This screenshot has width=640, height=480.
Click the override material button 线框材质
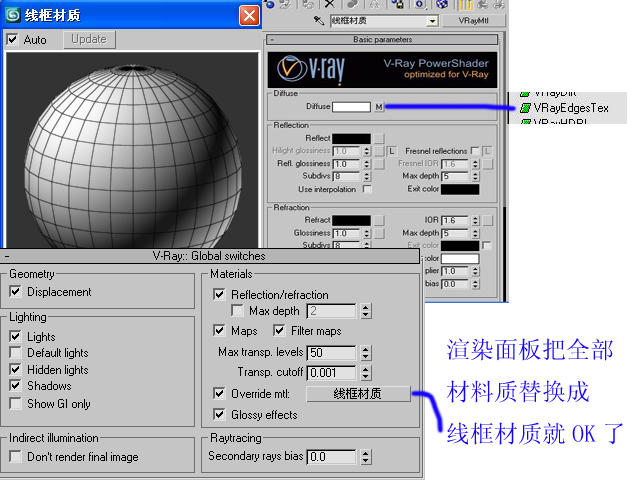coord(358,394)
